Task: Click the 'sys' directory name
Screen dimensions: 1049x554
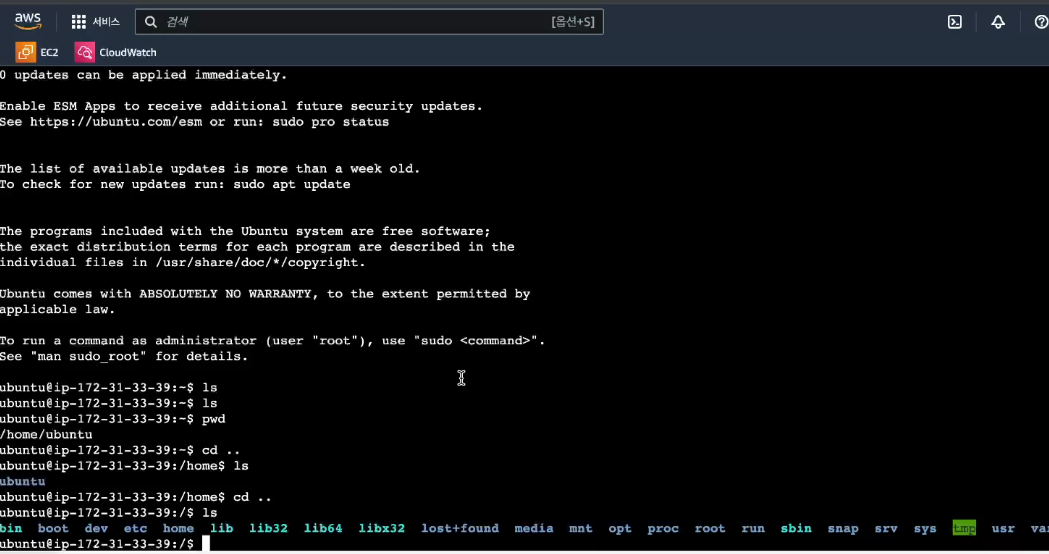Action: (x=925, y=528)
